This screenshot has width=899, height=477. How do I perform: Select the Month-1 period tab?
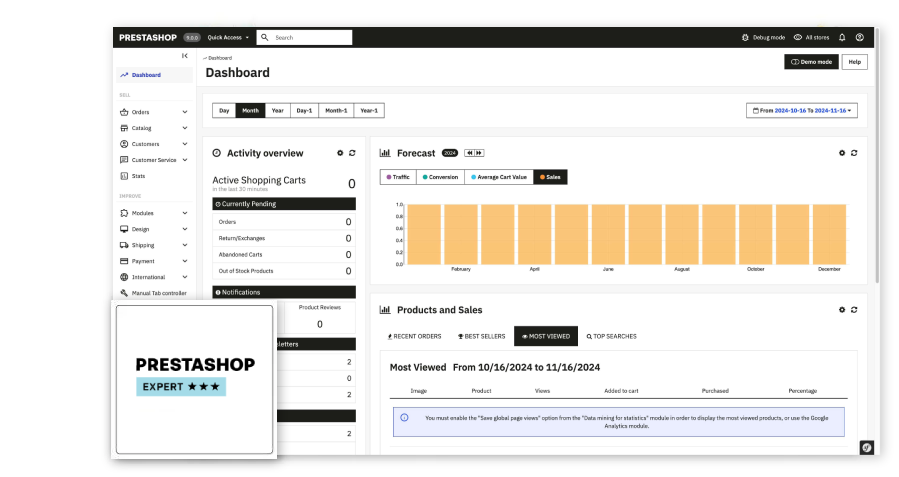336,111
